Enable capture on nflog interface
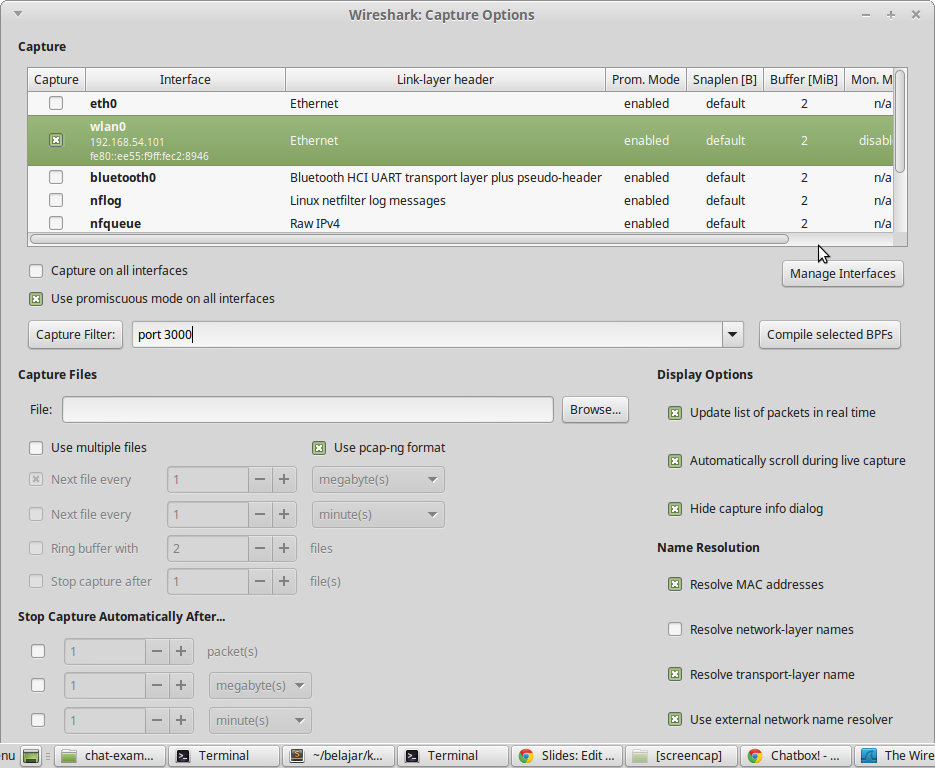This screenshot has height=768, width=935. 56,200
